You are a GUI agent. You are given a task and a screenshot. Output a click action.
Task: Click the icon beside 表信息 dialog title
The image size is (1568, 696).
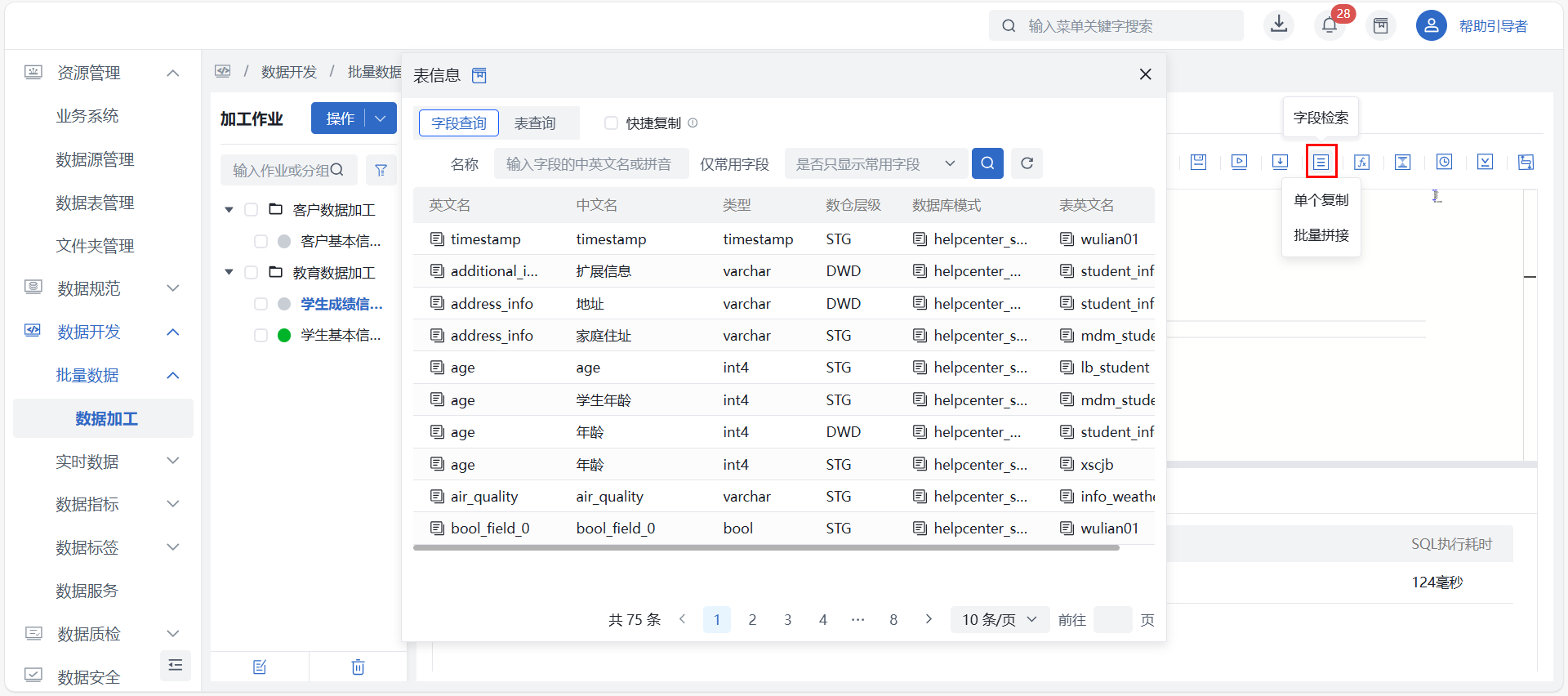(479, 75)
